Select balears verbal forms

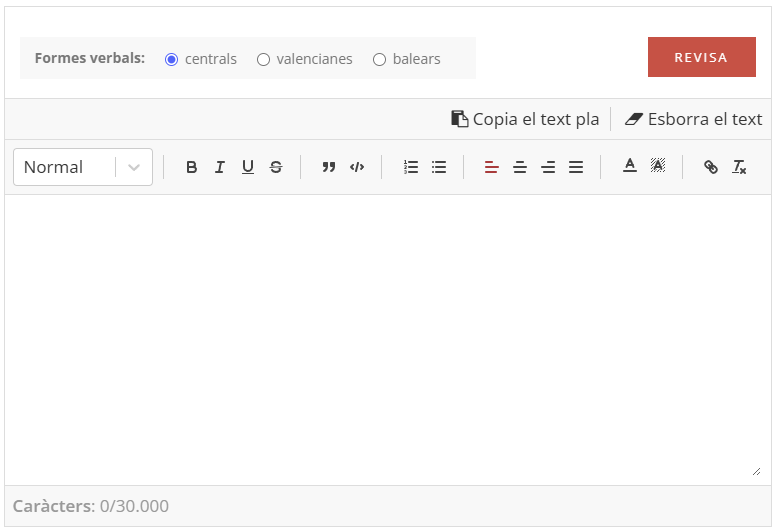[380, 59]
